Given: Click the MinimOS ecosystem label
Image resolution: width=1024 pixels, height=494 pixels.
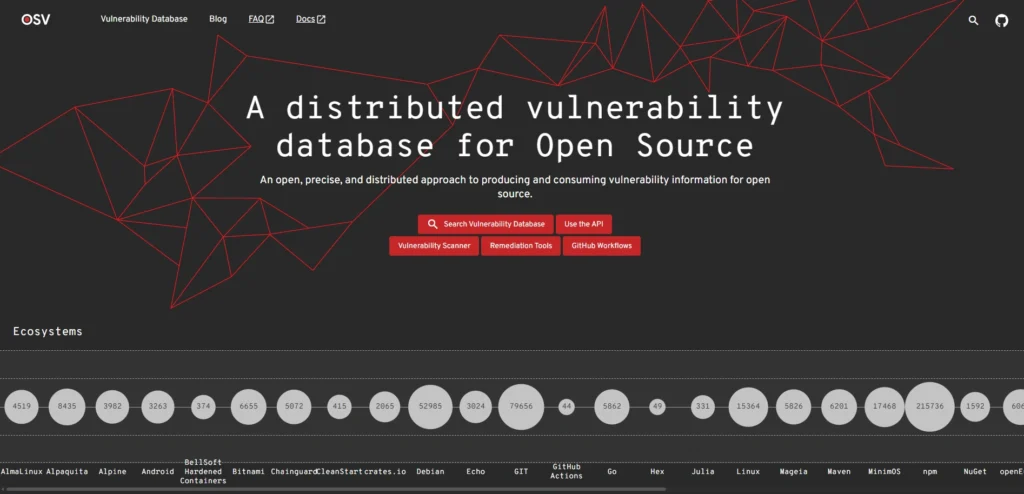Looking at the screenshot, I should [884, 471].
